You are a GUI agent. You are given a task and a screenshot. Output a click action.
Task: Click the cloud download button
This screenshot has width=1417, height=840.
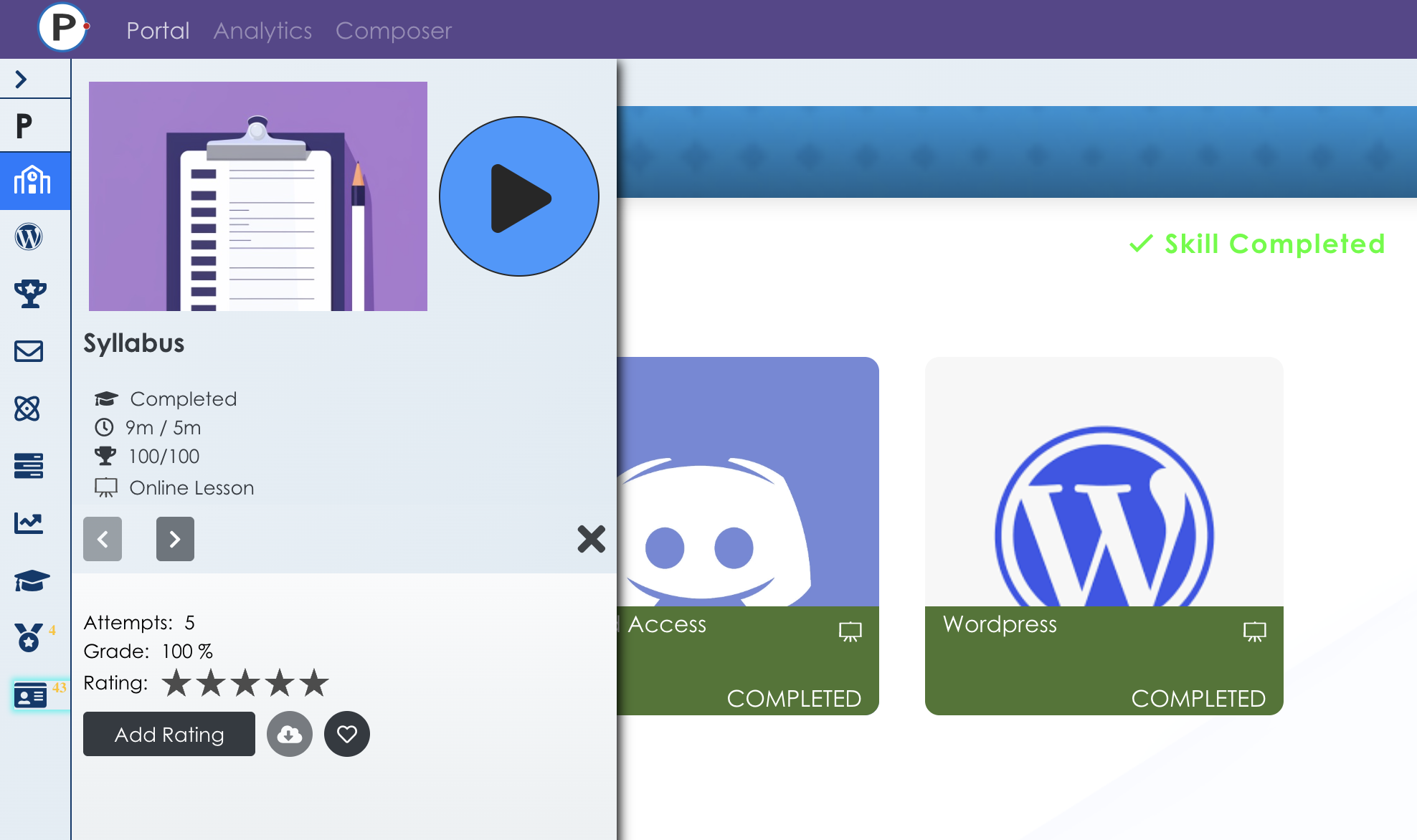click(290, 734)
